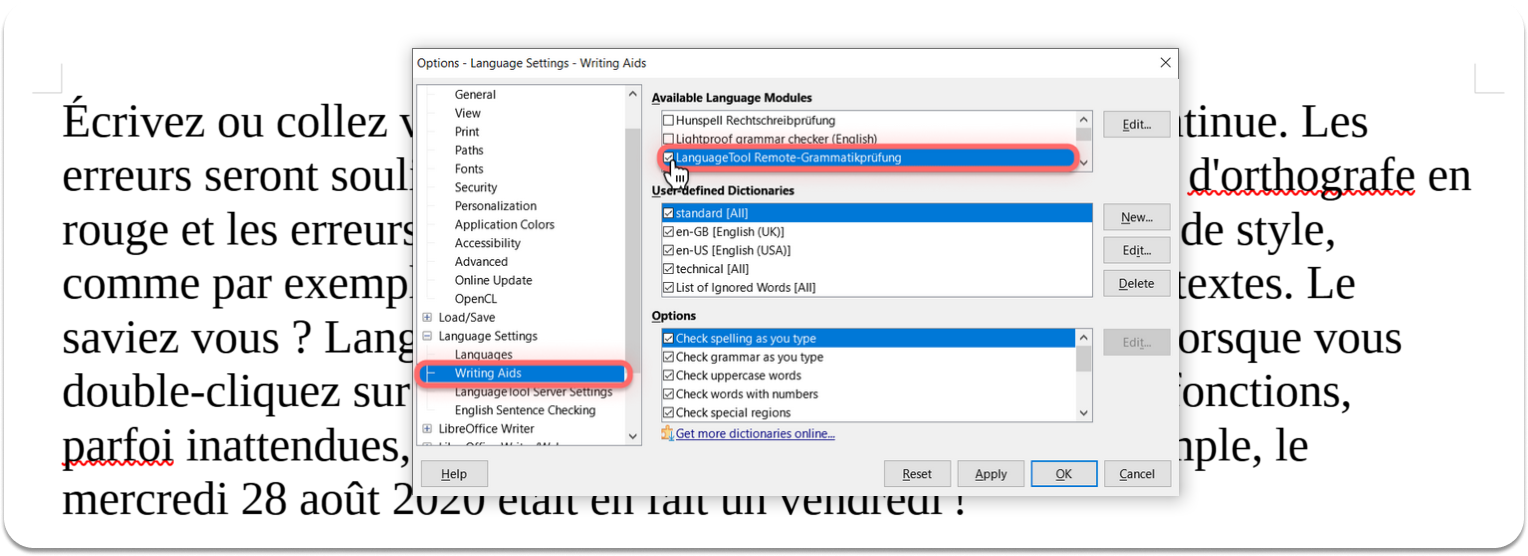Screen dimensions: 1528x556
Task: Select the LibreOffice Writer tree label
Action: 486,429
